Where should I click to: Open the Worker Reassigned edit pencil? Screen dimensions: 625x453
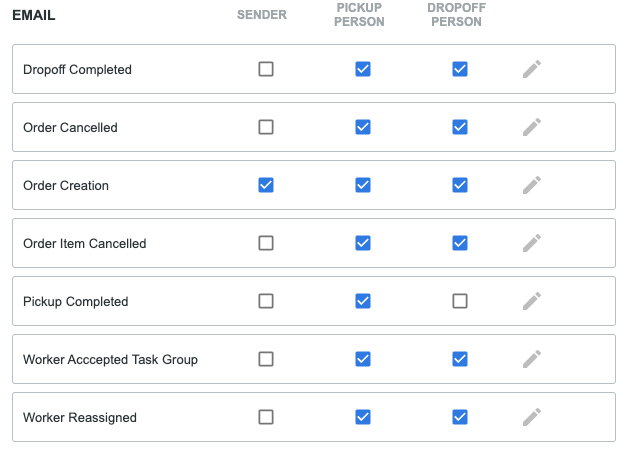click(x=532, y=417)
